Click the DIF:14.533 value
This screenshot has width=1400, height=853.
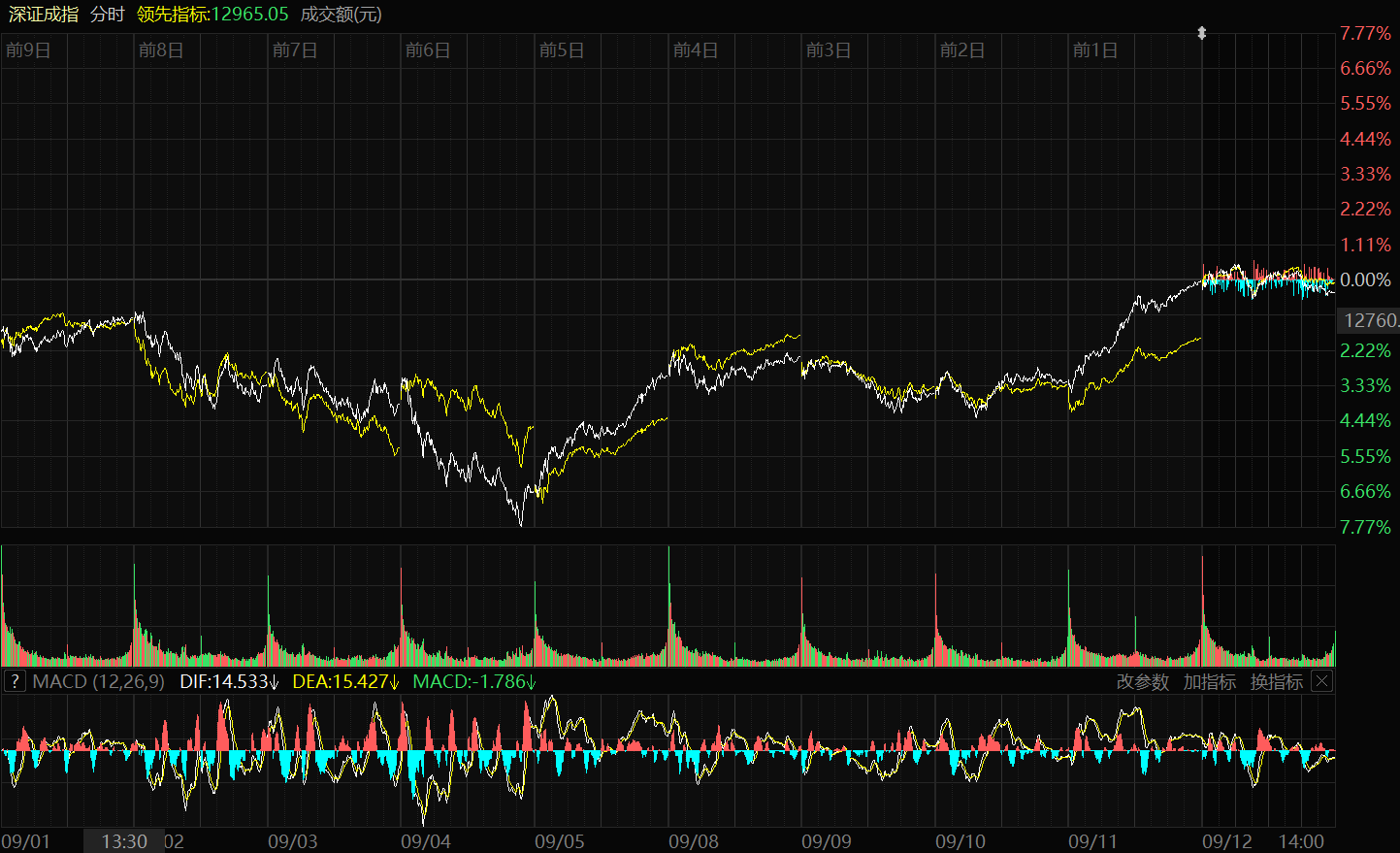pos(230,681)
